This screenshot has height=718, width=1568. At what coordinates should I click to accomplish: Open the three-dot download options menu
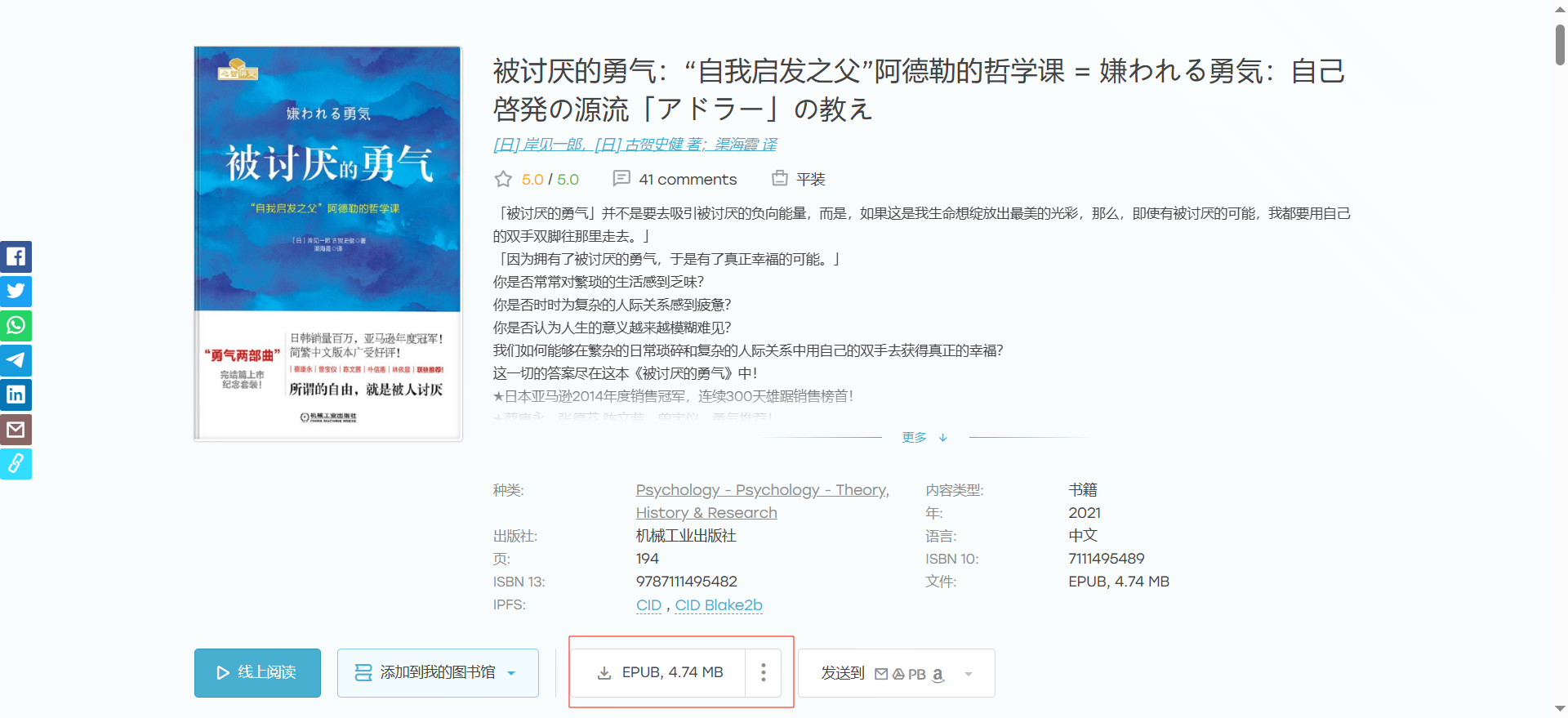click(x=764, y=672)
